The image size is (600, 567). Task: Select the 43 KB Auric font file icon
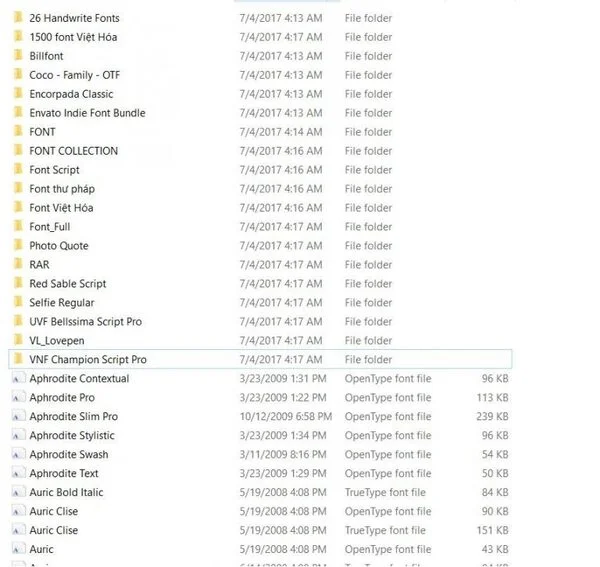tap(18, 549)
